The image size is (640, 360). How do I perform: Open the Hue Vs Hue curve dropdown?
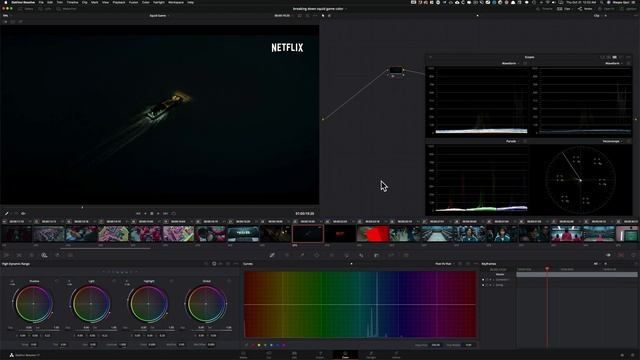click(x=444, y=264)
